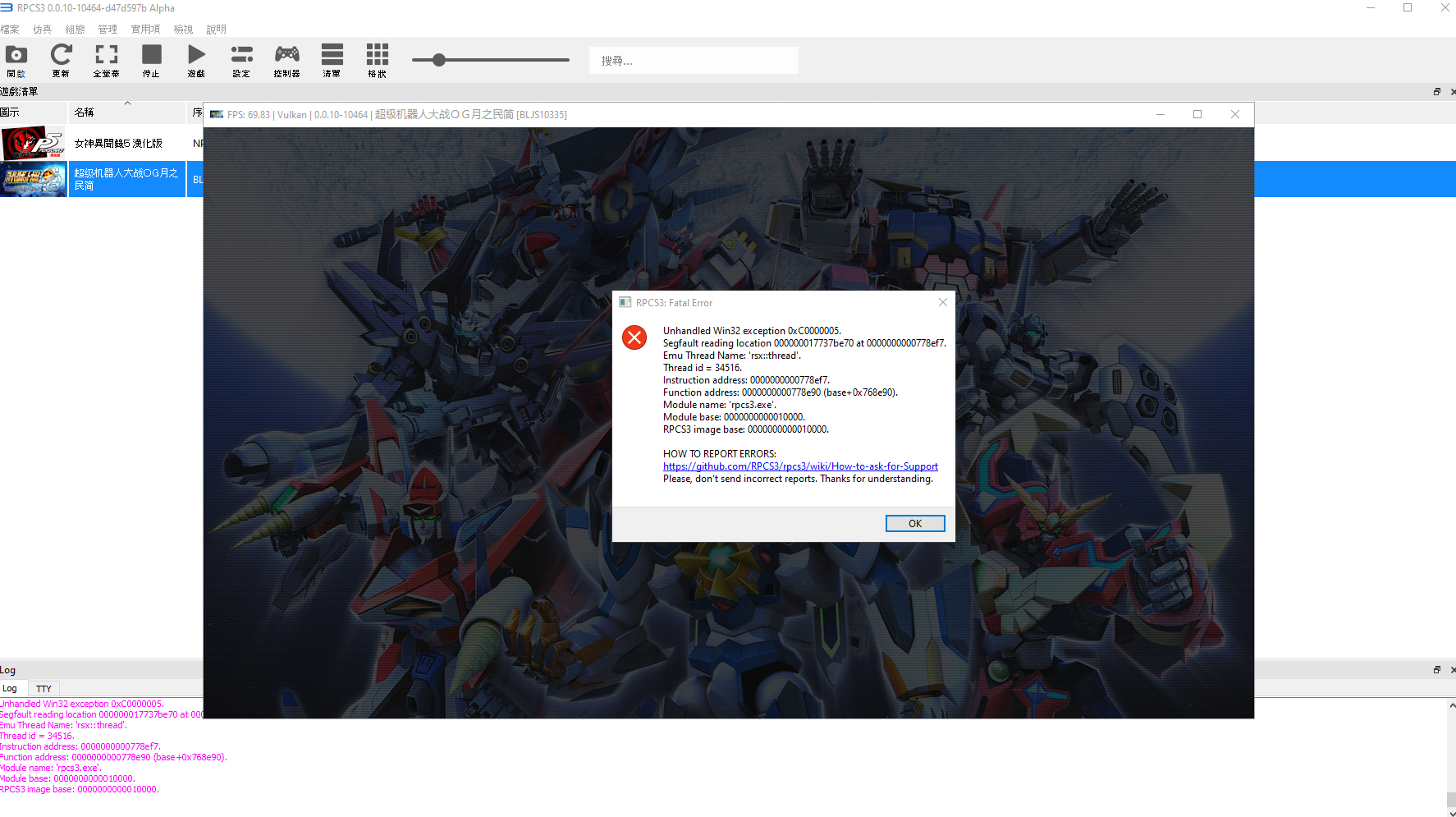Click 'Thread id = 34516.' line in log
This screenshot has height=817, width=1456.
click(37, 737)
